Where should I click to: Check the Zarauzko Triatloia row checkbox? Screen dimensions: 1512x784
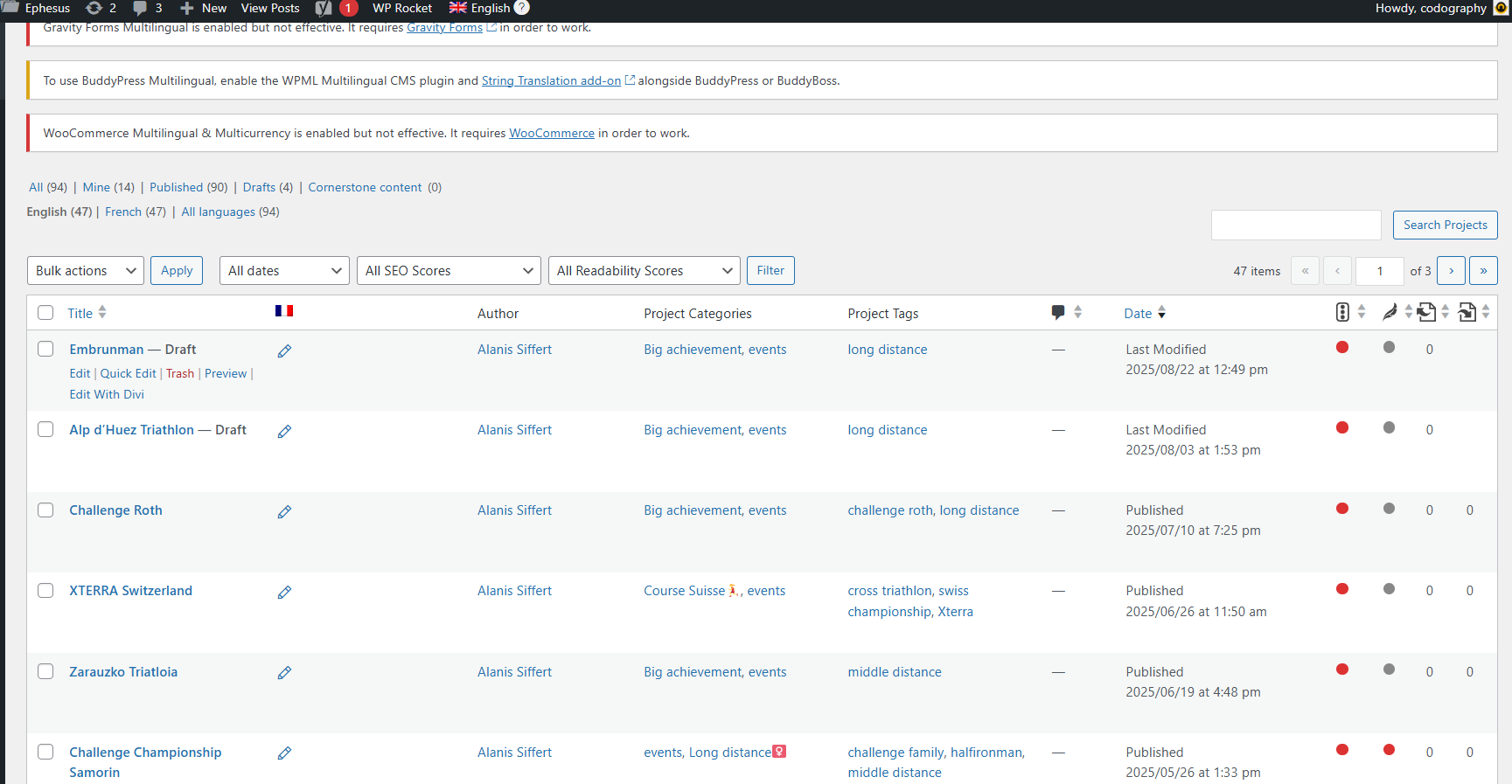[45, 671]
